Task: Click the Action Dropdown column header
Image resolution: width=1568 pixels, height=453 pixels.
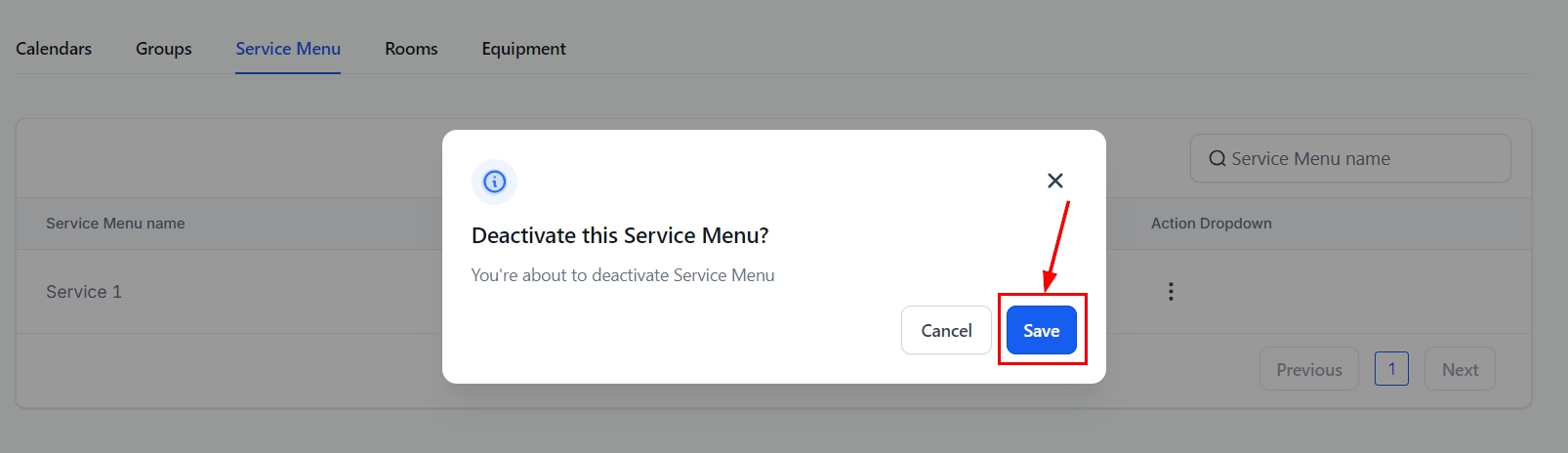Action: [1211, 224]
